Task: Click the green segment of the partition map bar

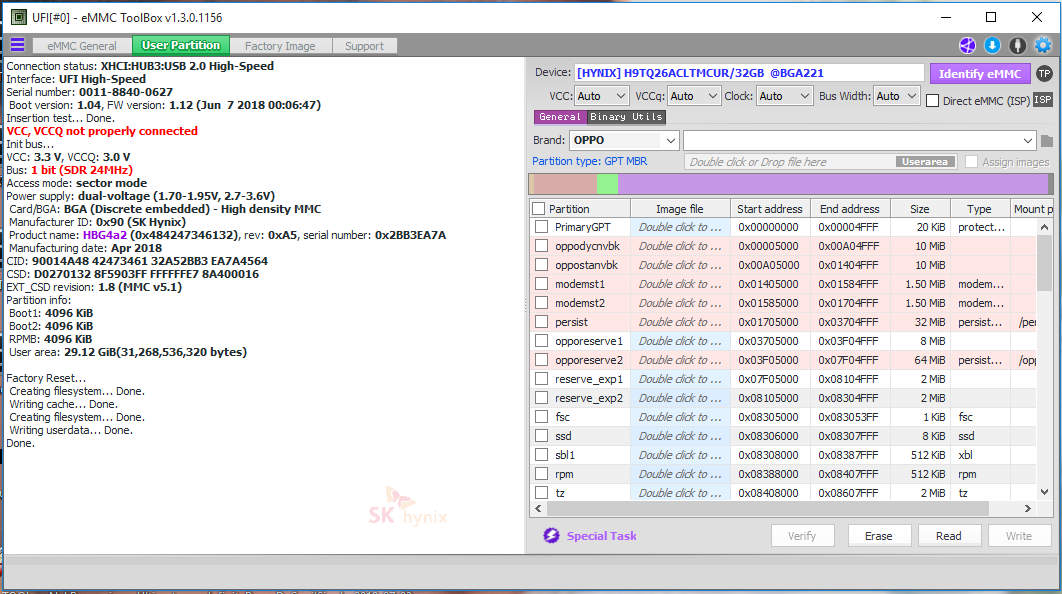Action: point(608,184)
